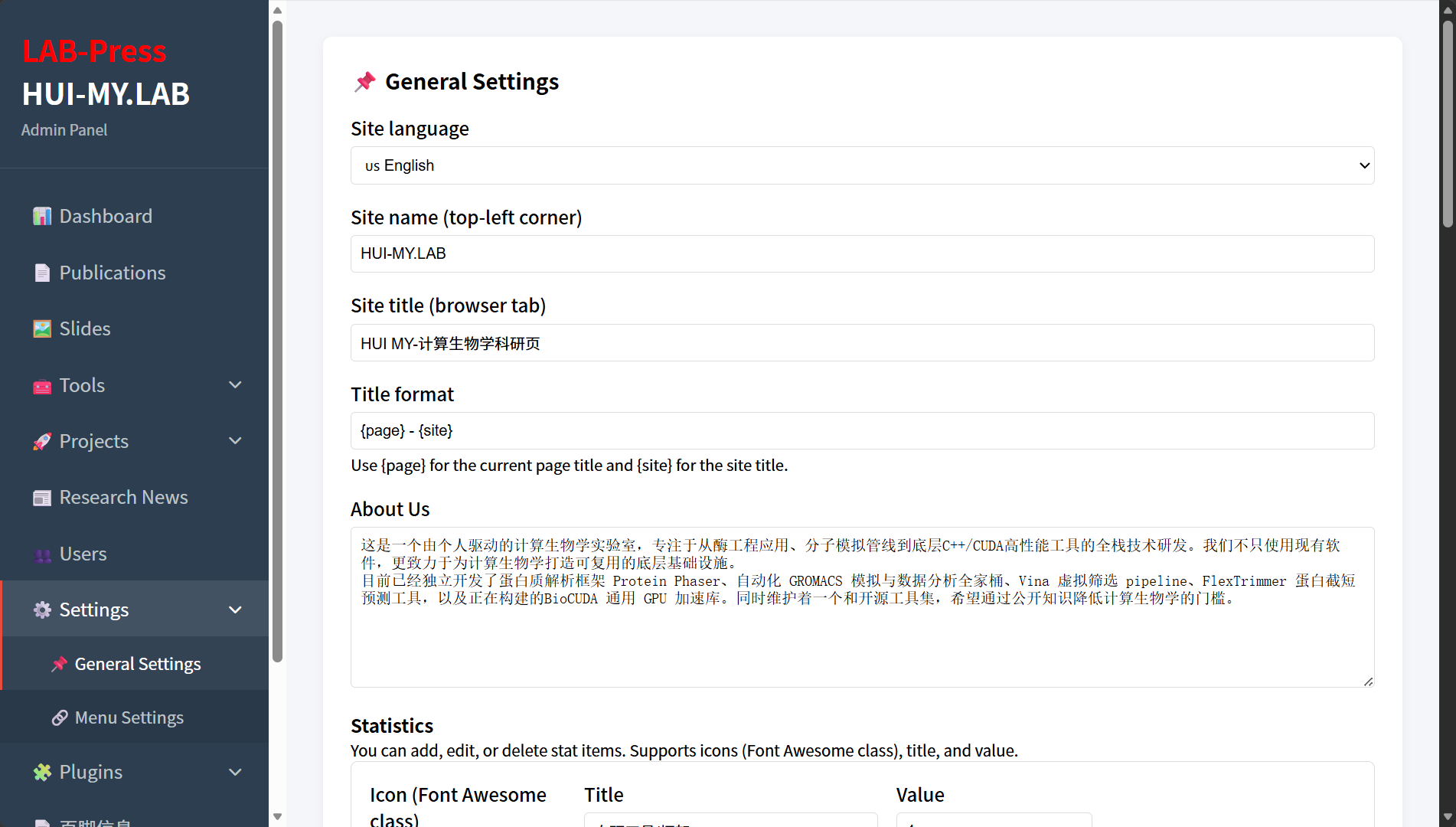
Task: Click the main page scrollbar up arrow
Action: coord(1447,10)
